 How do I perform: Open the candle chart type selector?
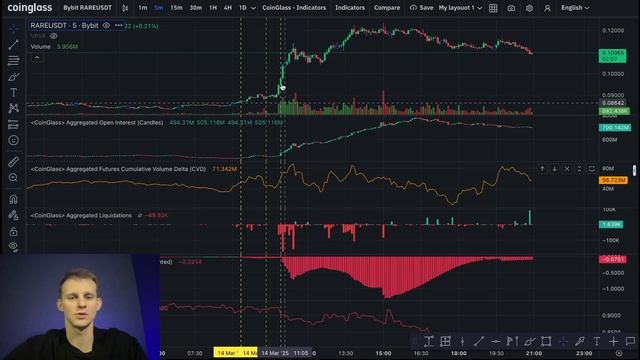coord(125,8)
